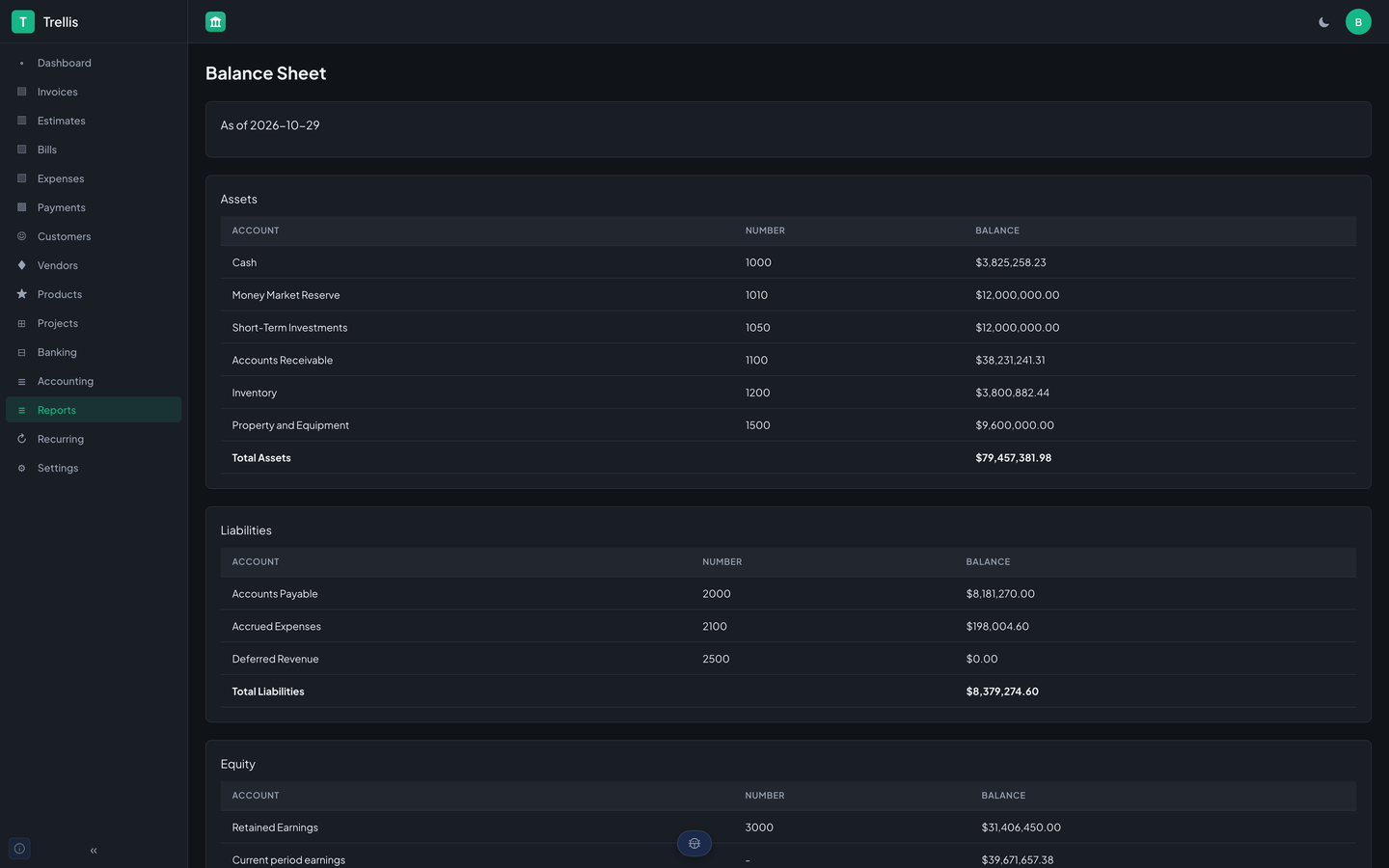Click Assets table BALANCE column header
Screen dimensions: 1389x868
997,231
